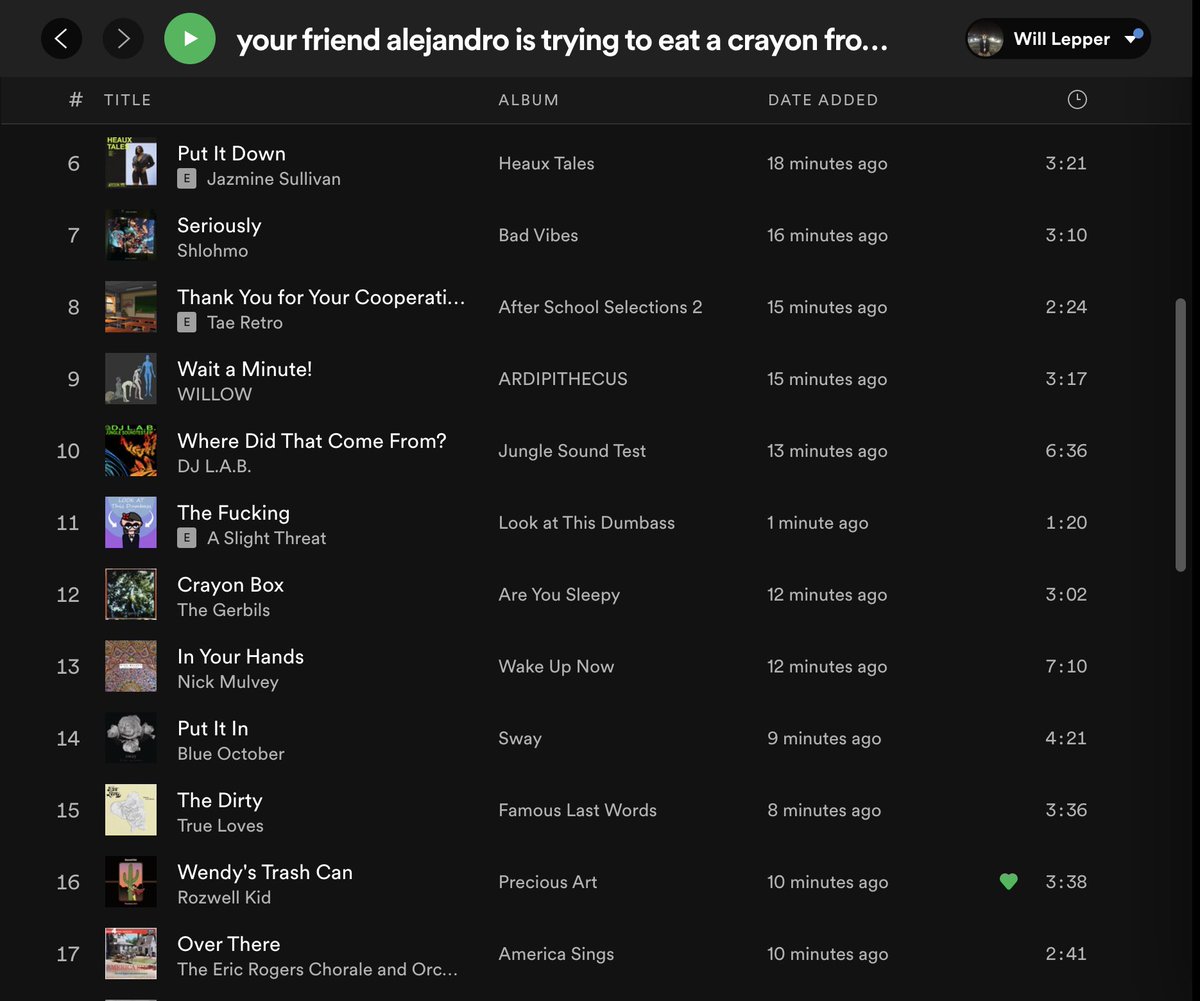Click the Seriously album cover
1200x1001 pixels.
point(131,235)
